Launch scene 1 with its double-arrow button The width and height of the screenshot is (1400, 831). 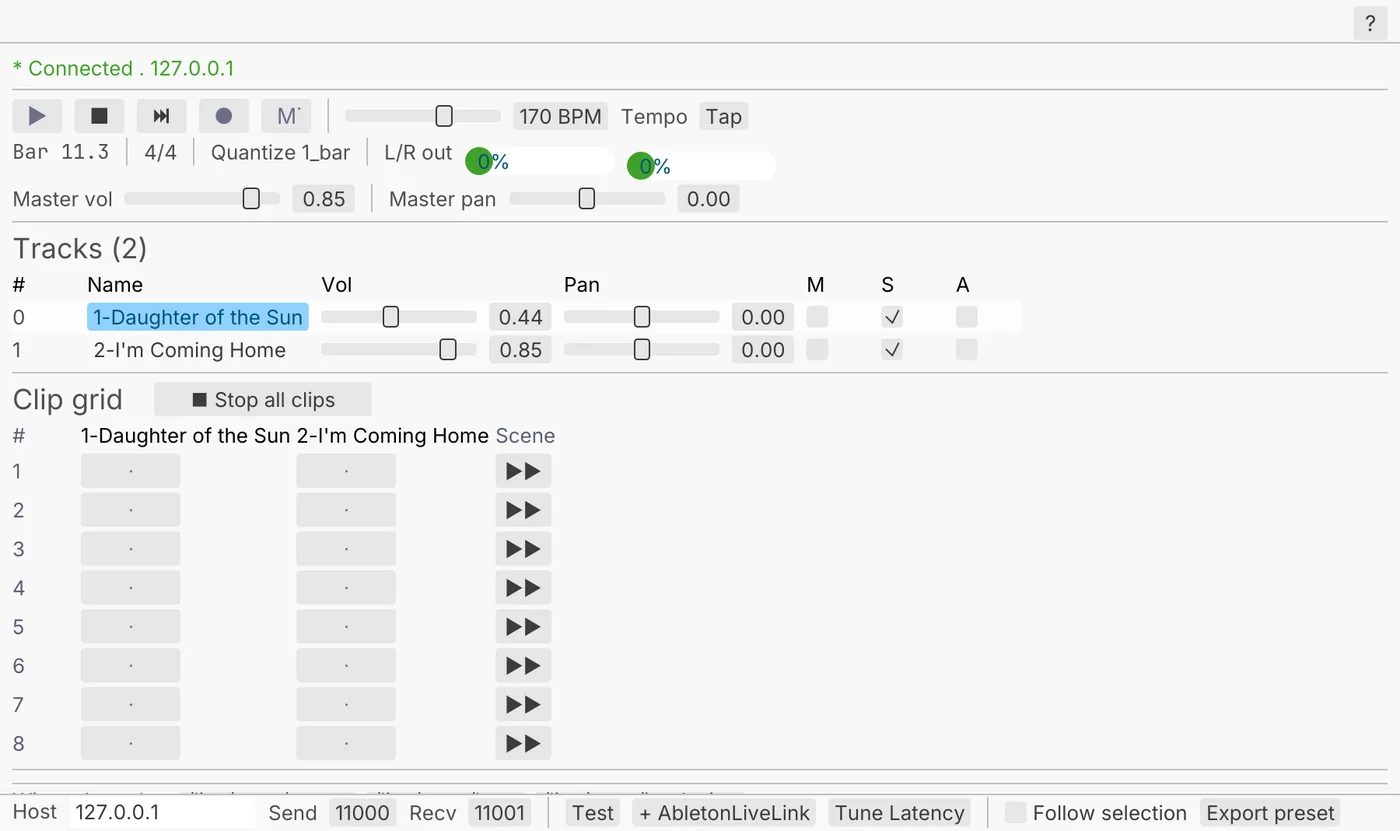pyautogui.click(x=523, y=471)
